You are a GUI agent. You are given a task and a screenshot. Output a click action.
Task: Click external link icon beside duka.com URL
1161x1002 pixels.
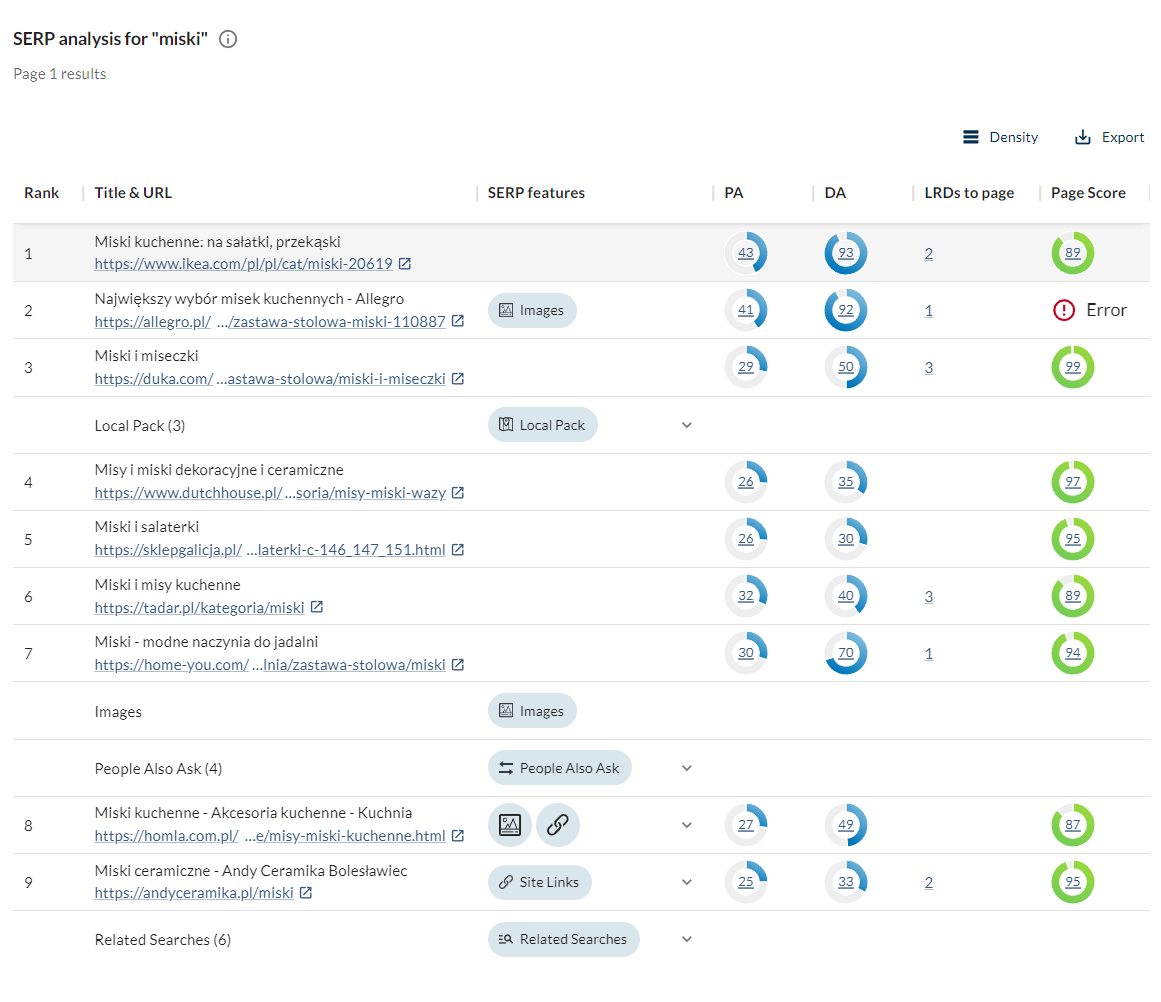pyautogui.click(x=458, y=378)
